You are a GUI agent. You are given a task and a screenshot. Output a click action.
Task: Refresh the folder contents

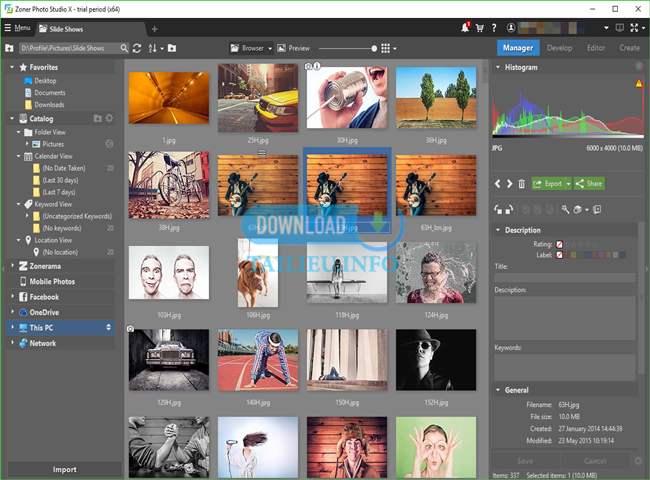137,48
